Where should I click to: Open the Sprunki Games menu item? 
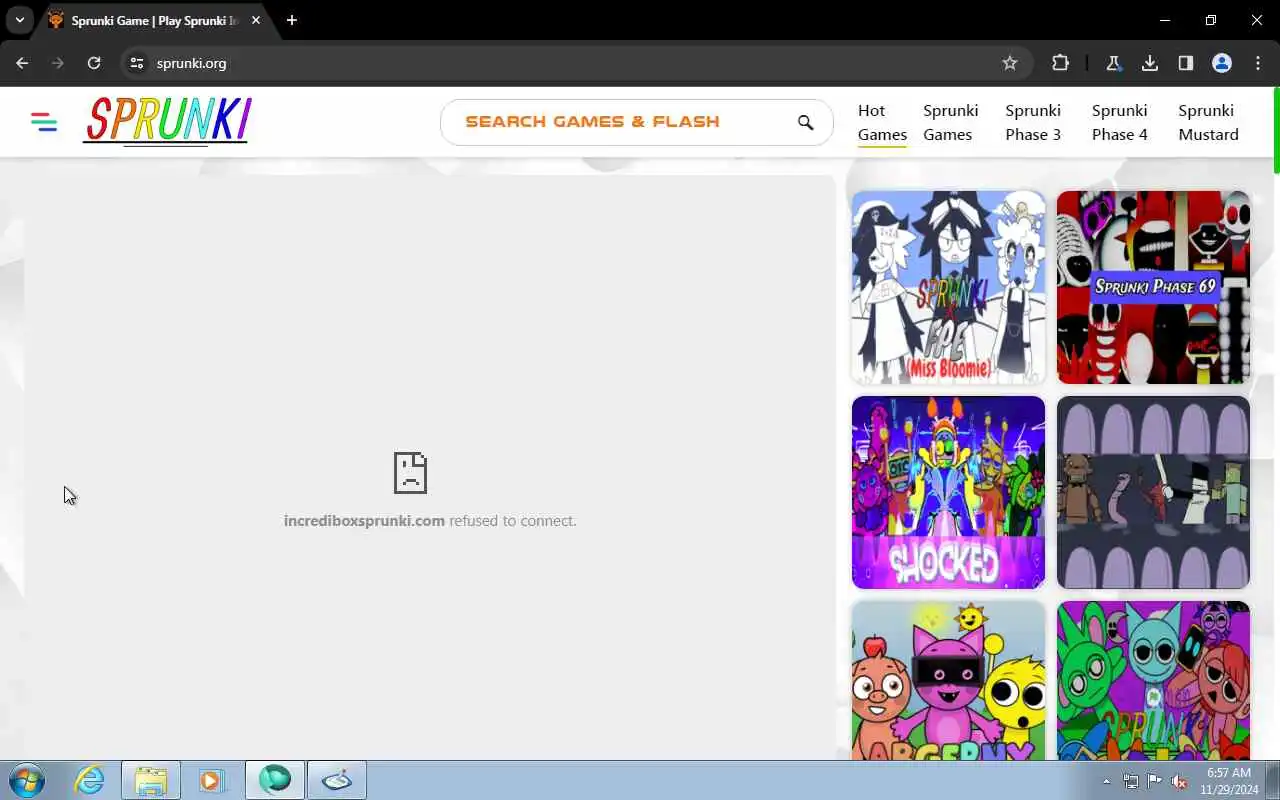pyautogui.click(x=950, y=122)
